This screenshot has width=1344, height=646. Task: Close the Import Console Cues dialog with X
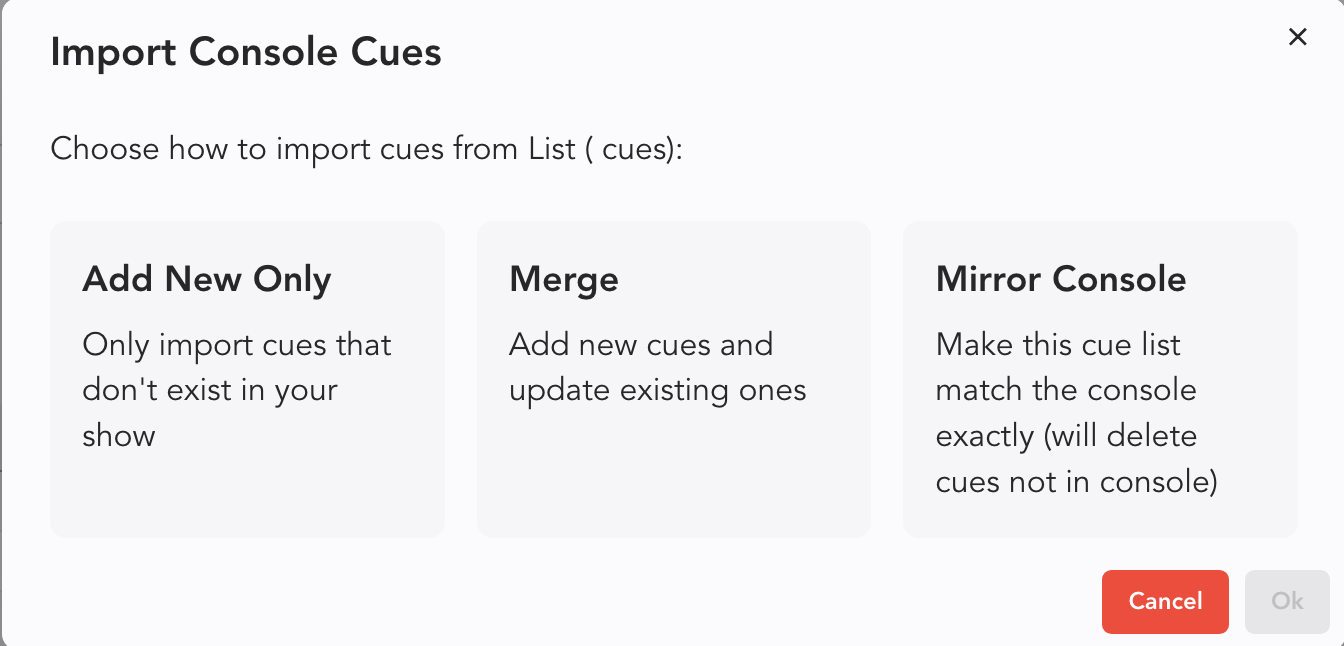pyautogui.click(x=1297, y=37)
